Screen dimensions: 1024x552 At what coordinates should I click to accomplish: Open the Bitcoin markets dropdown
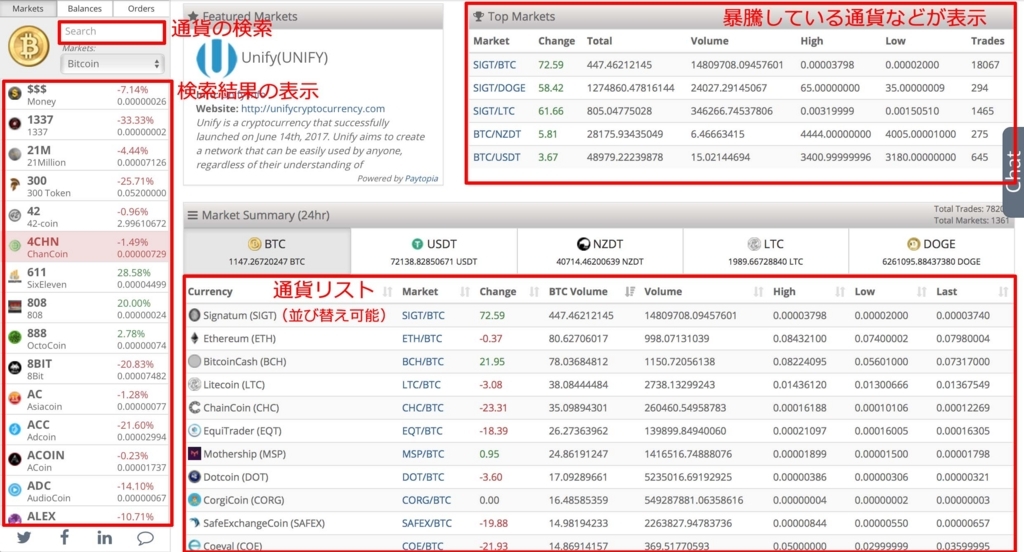(112, 64)
